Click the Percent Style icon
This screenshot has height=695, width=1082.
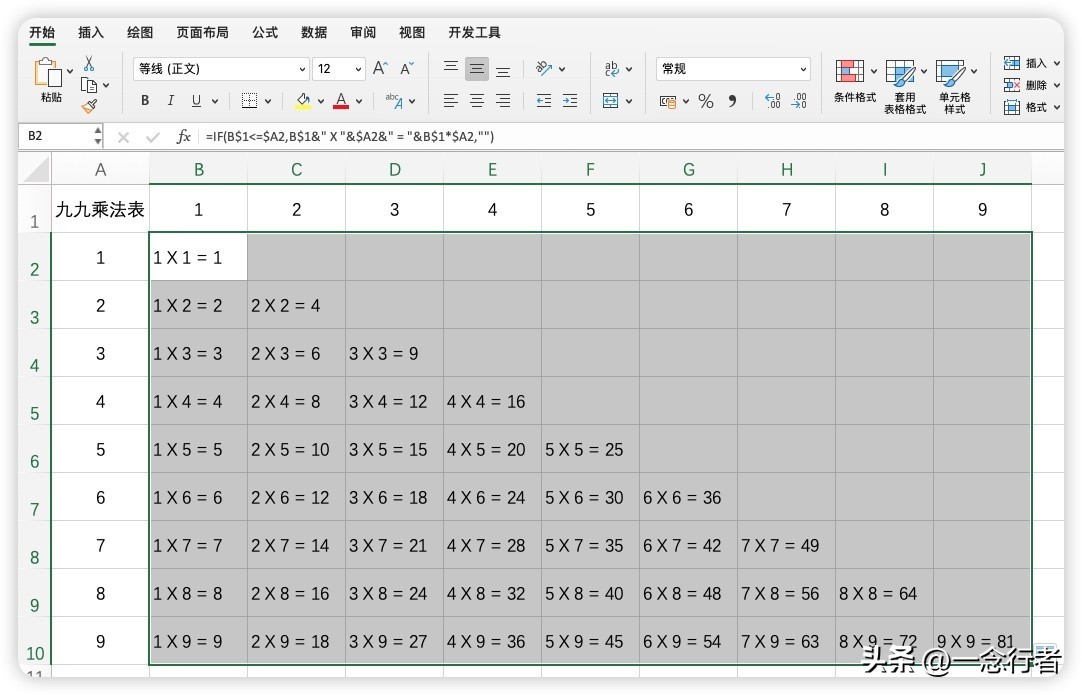[x=706, y=101]
